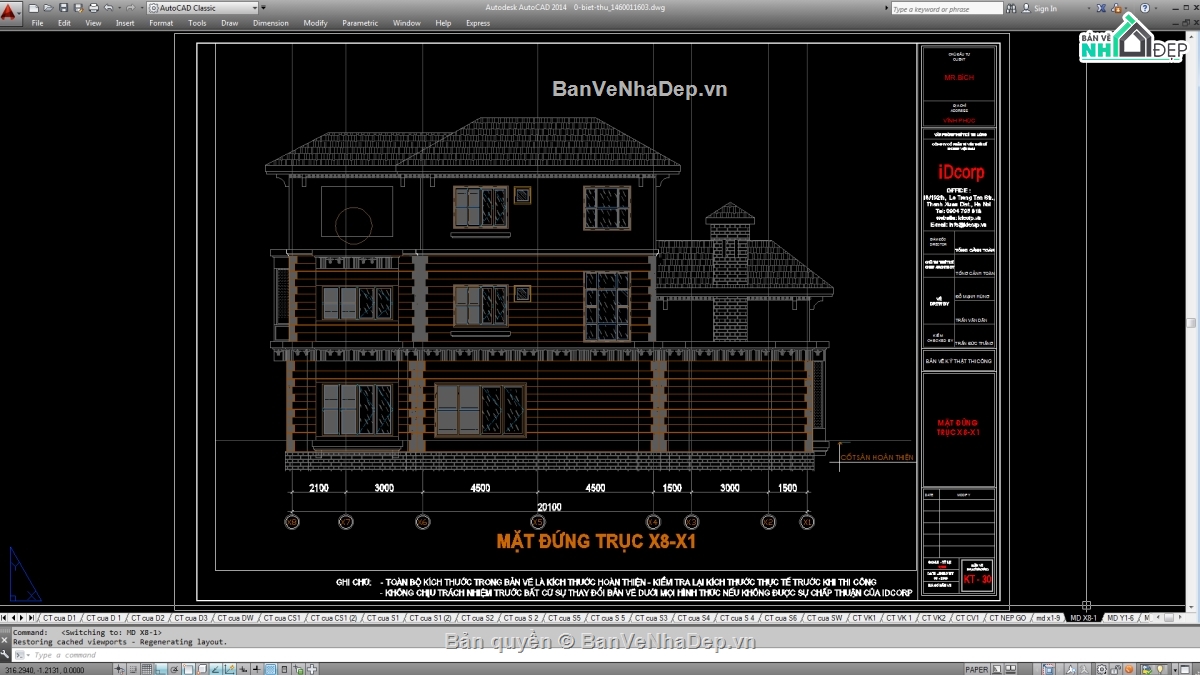Close the command line window

(4, 640)
